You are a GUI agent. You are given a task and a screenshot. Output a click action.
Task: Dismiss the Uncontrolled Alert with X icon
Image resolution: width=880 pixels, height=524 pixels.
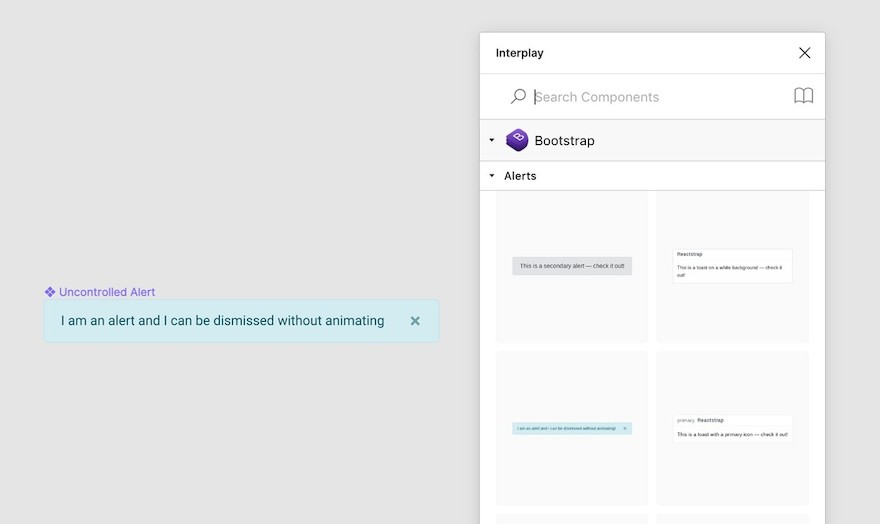pyautogui.click(x=415, y=321)
